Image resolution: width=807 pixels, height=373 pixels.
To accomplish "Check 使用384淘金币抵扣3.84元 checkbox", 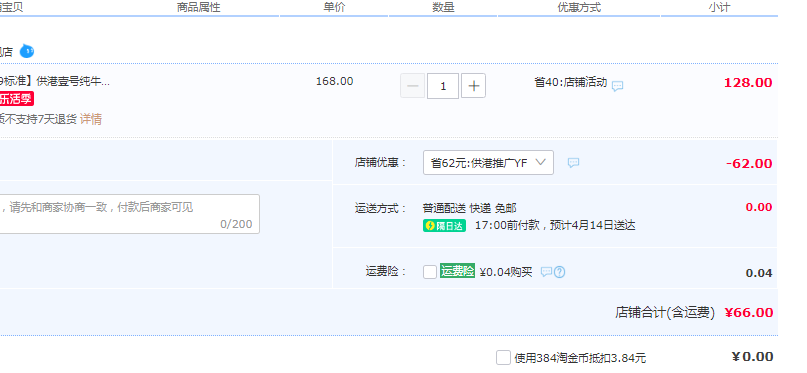I will click(x=503, y=358).
